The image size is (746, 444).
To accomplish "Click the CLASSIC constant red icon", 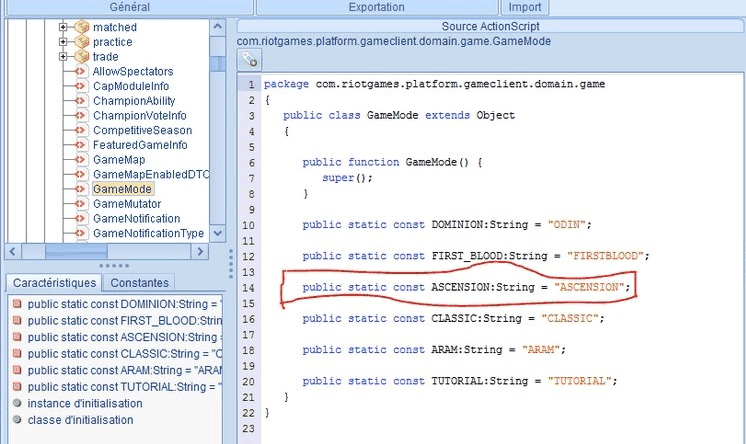I will (x=17, y=354).
